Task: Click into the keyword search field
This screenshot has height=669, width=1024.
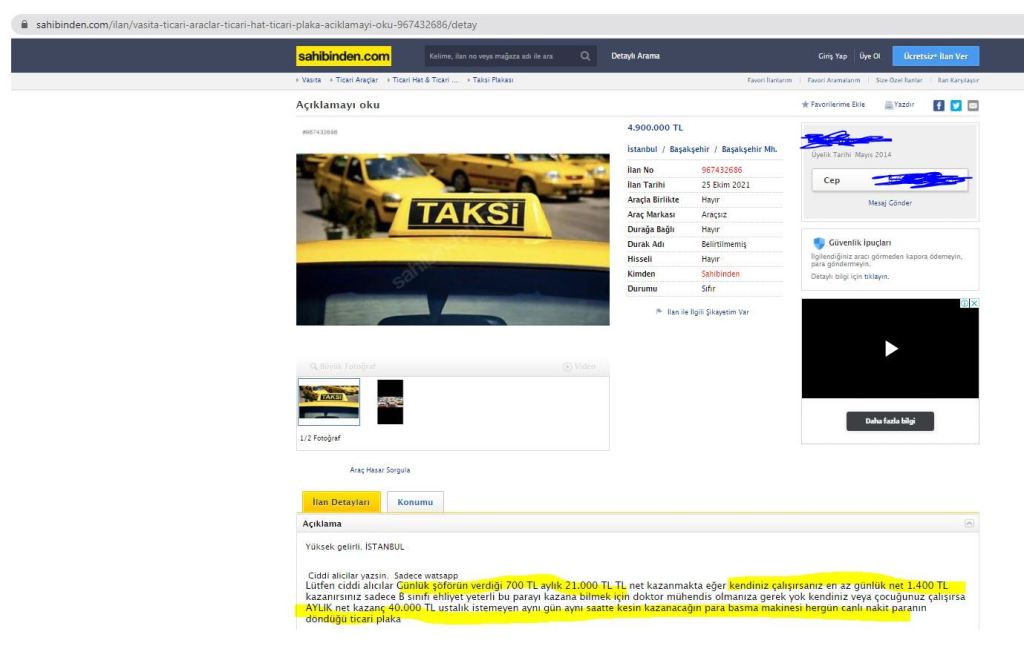Action: (500, 56)
